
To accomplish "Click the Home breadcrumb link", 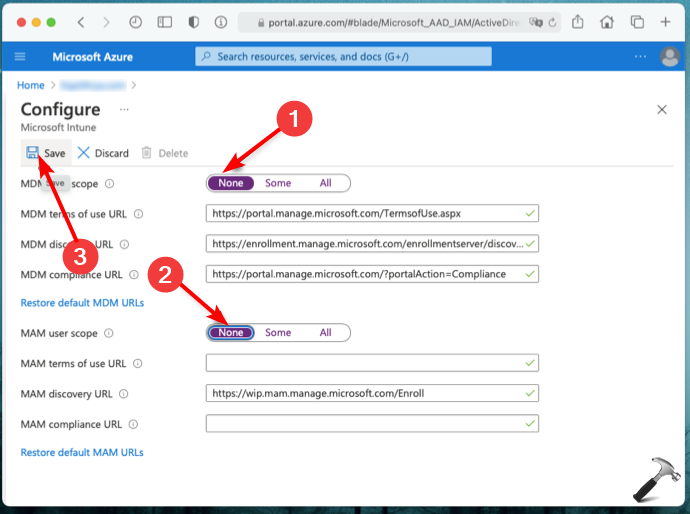I will click(31, 85).
